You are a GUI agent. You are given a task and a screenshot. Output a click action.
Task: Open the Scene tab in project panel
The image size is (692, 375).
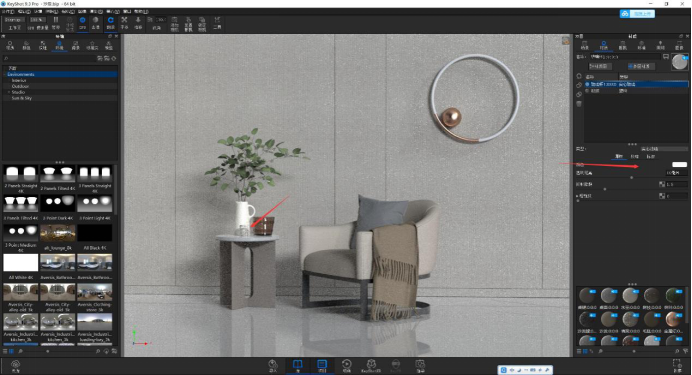click(x=585, y=45)
